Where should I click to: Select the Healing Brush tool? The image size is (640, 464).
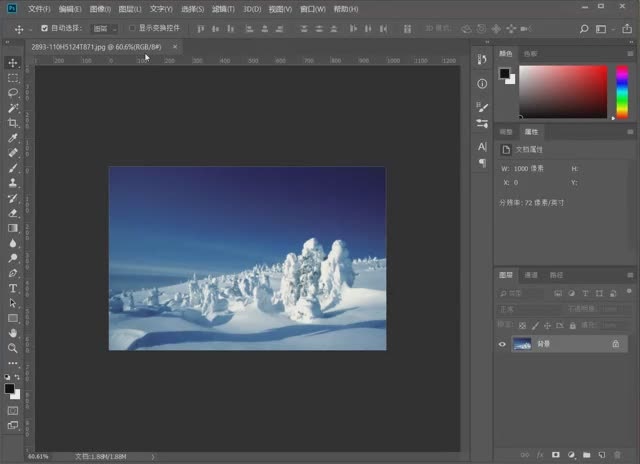tap(13, 153)
